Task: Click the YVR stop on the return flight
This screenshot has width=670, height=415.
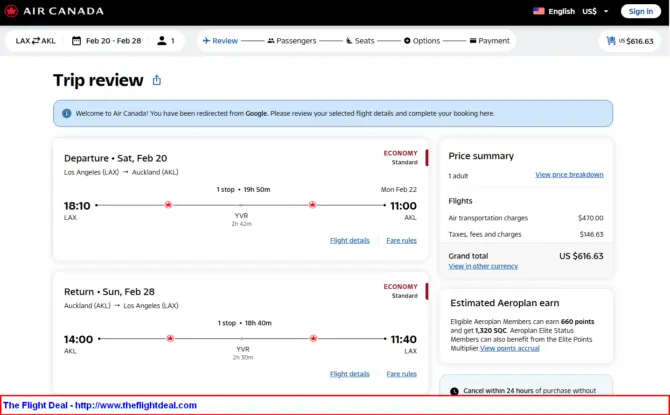Action: pyautogui.click(x=243, y=349)
